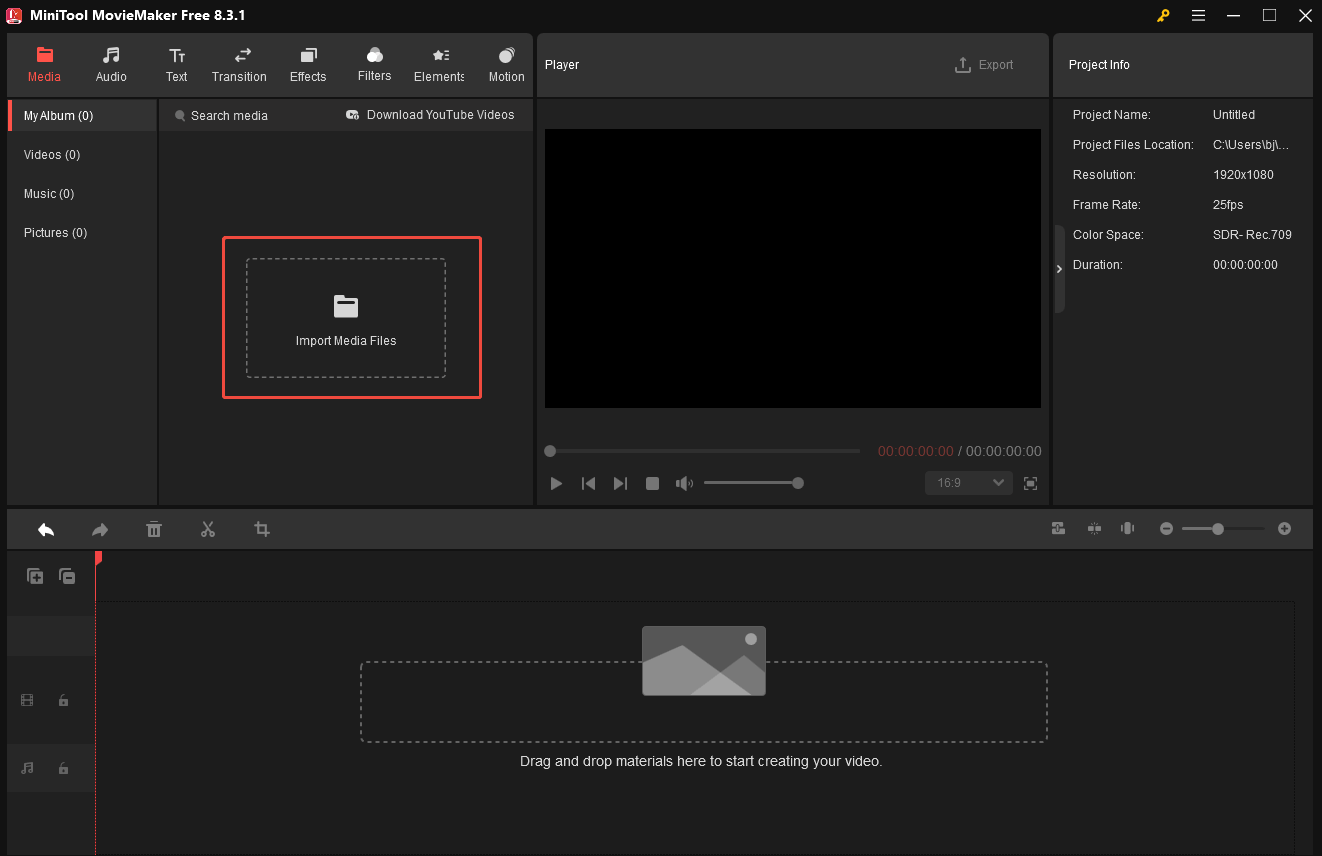
Task: Click the Download YouTube Videos icon
Action: (x=350, y=114)
